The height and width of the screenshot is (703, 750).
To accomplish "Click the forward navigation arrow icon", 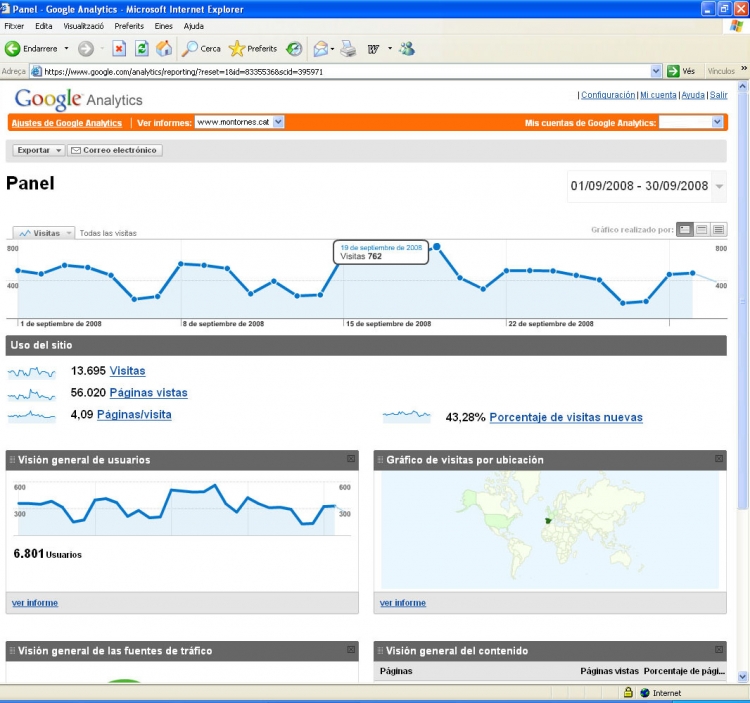I will click(x=86, y=49).
